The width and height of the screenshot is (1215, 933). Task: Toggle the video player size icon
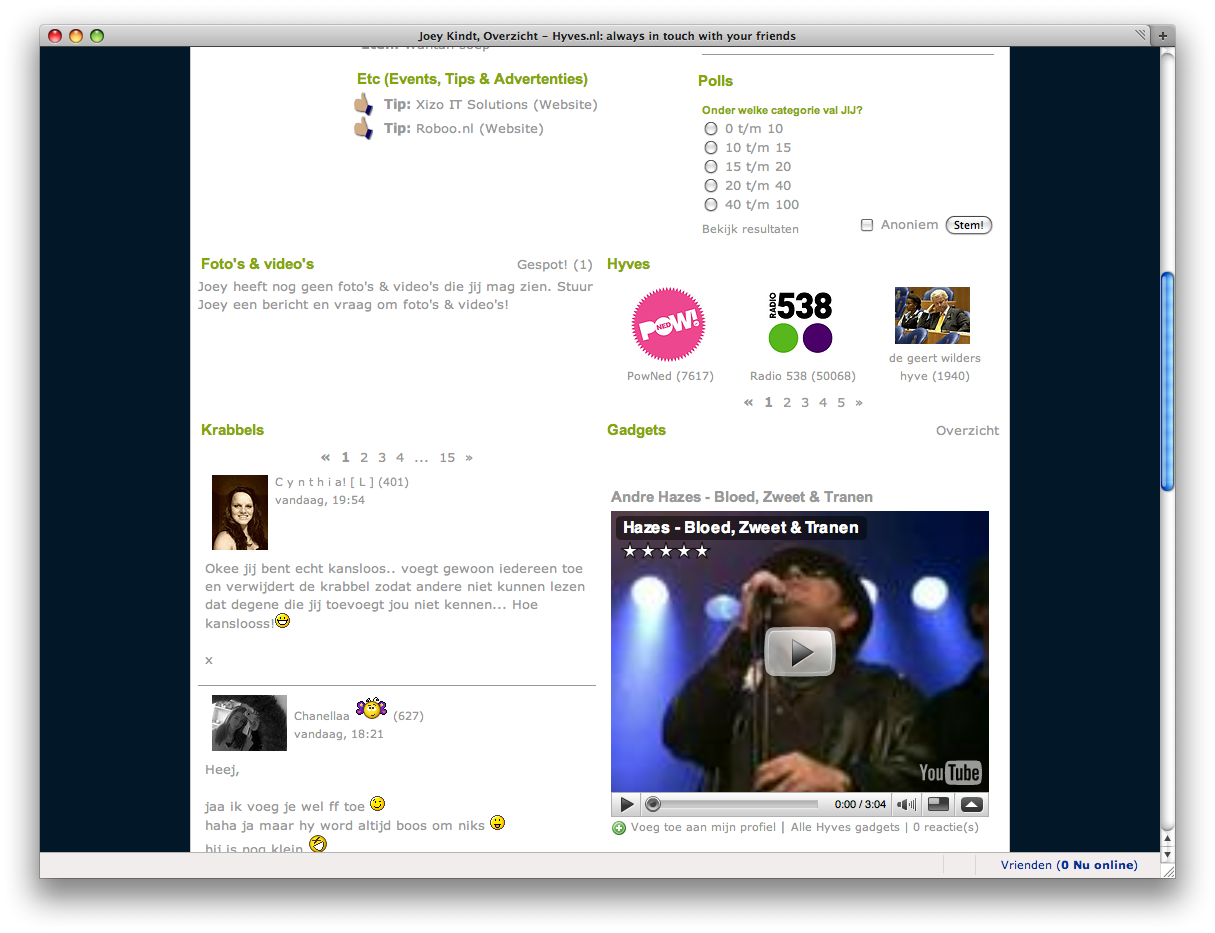click(938, 804)
